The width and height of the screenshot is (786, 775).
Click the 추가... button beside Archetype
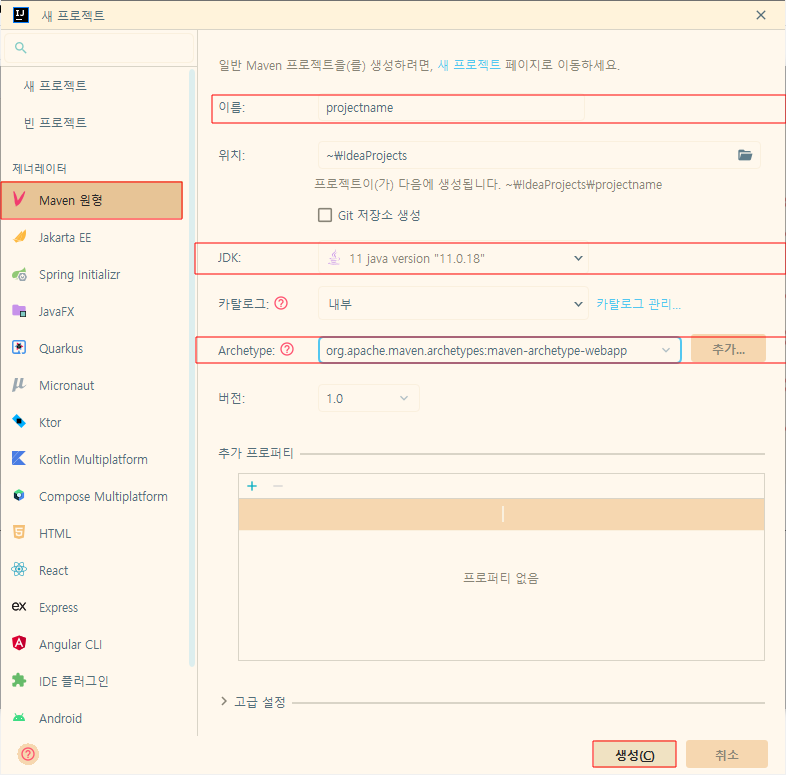728,348
